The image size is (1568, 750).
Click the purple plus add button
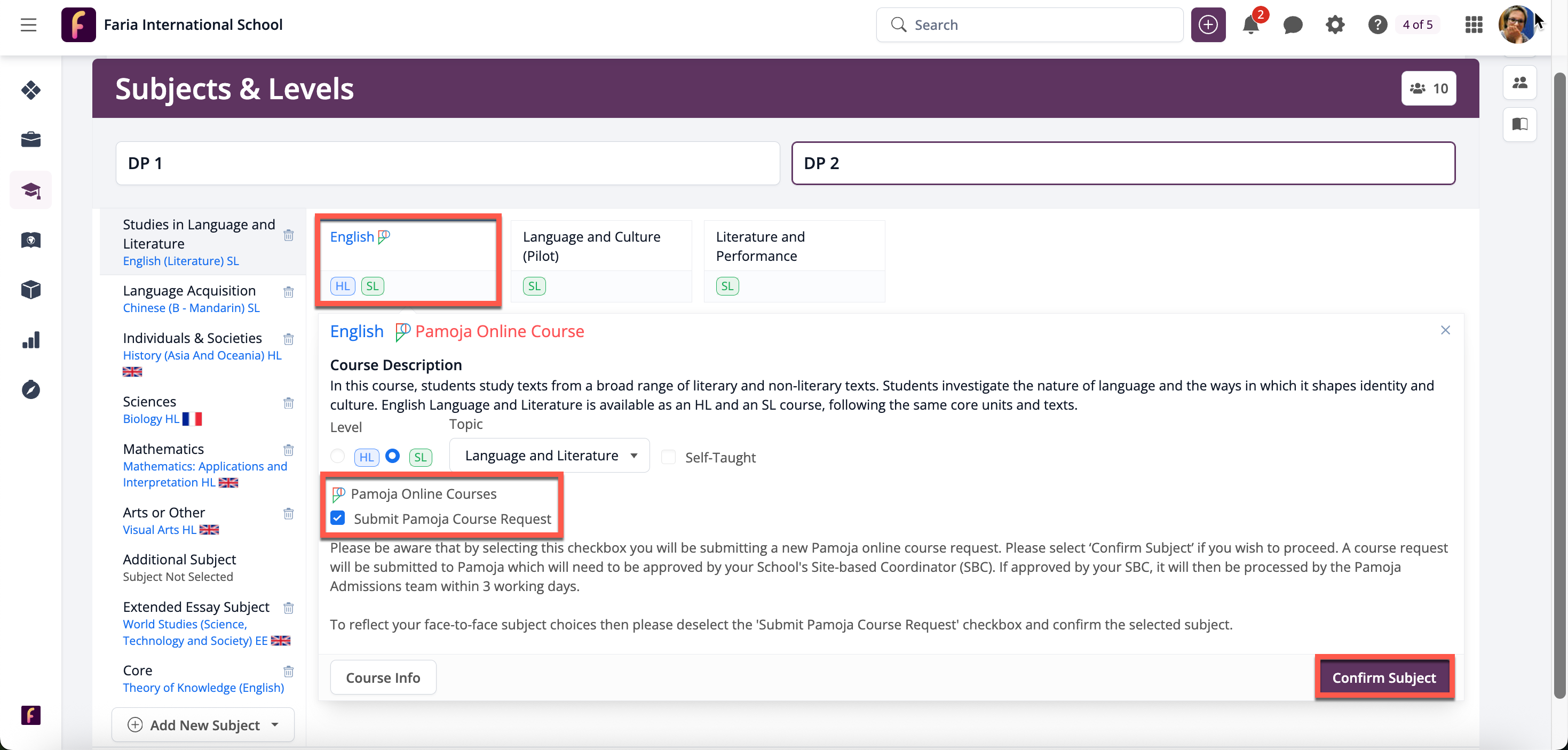pyautogui.click(x=1208, y=25)
